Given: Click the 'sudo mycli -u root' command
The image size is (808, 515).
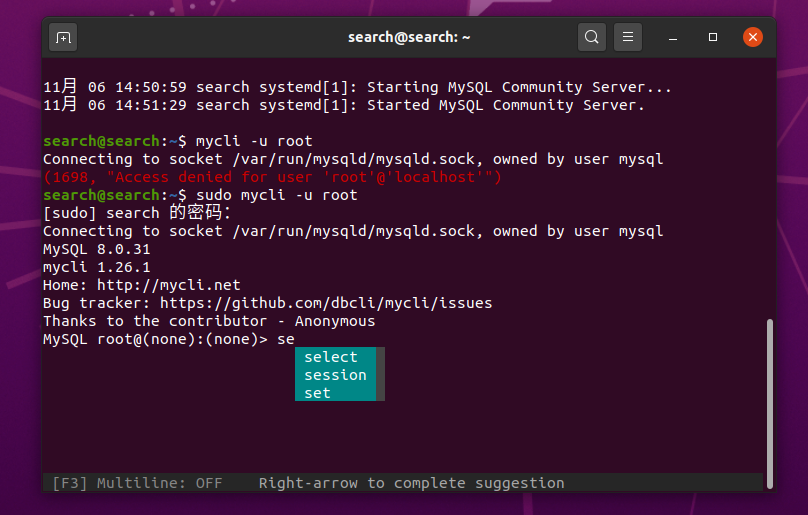Looking at the screenshot, I should pyautogui.click(x=277, y=195).
